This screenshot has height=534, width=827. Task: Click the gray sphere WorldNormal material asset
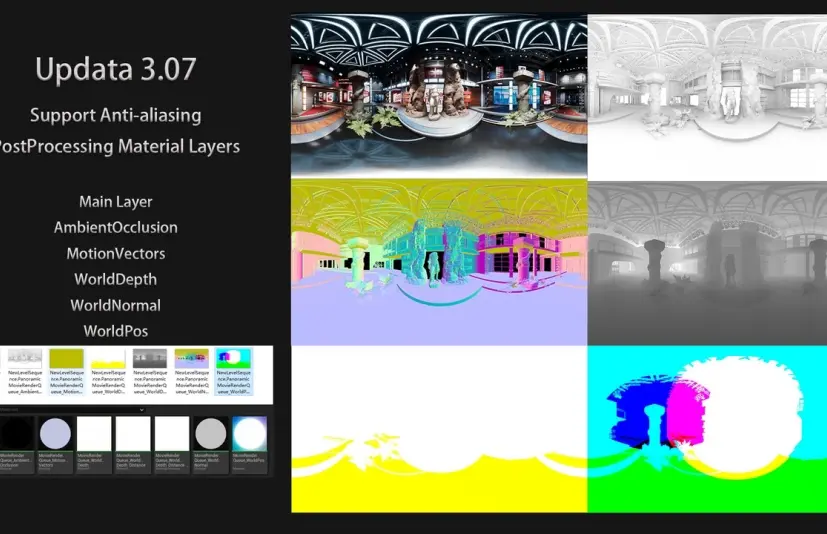click(x=210, y=434)
